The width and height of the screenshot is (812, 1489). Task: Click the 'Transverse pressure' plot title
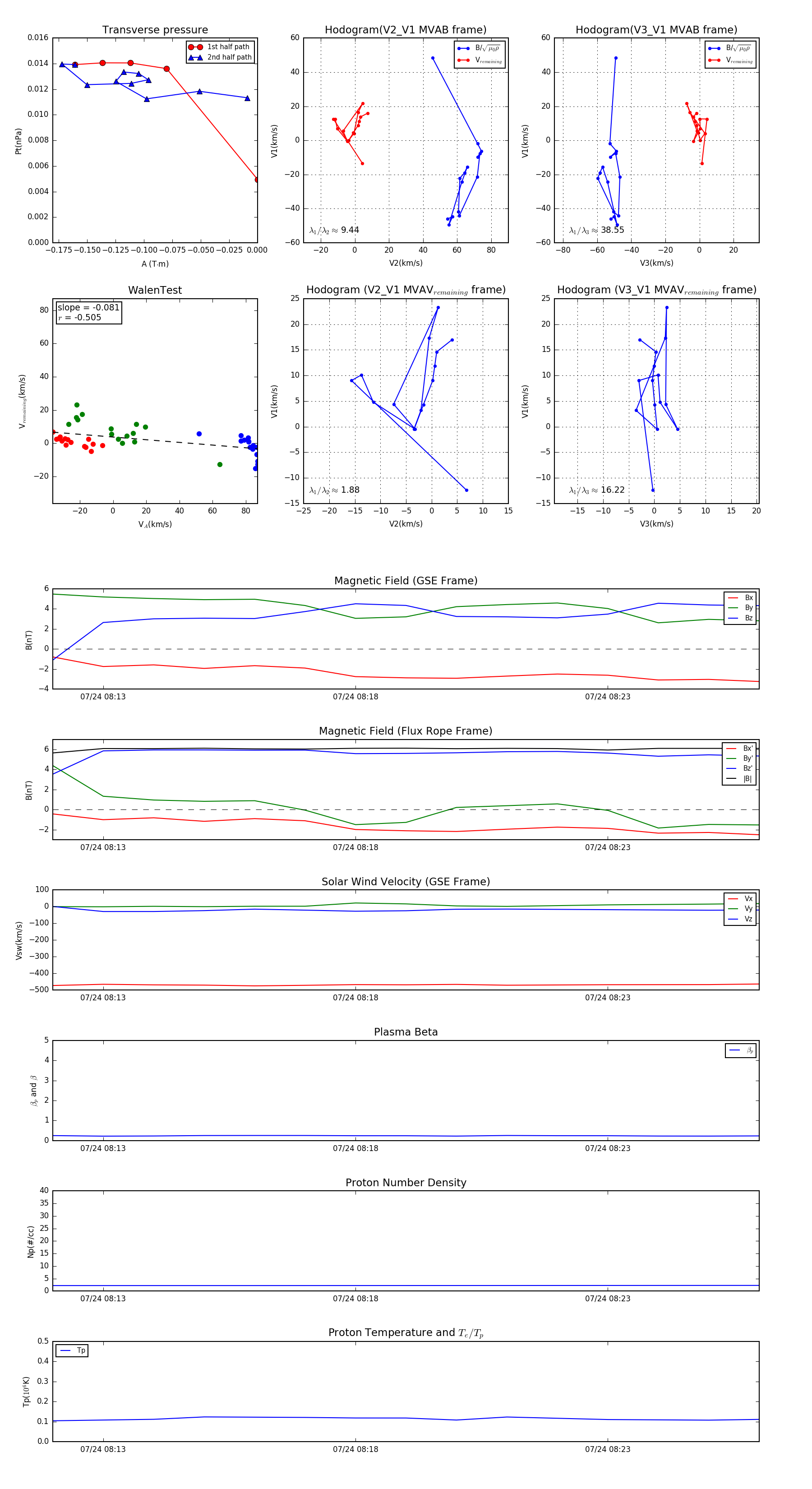coord(155,30)
